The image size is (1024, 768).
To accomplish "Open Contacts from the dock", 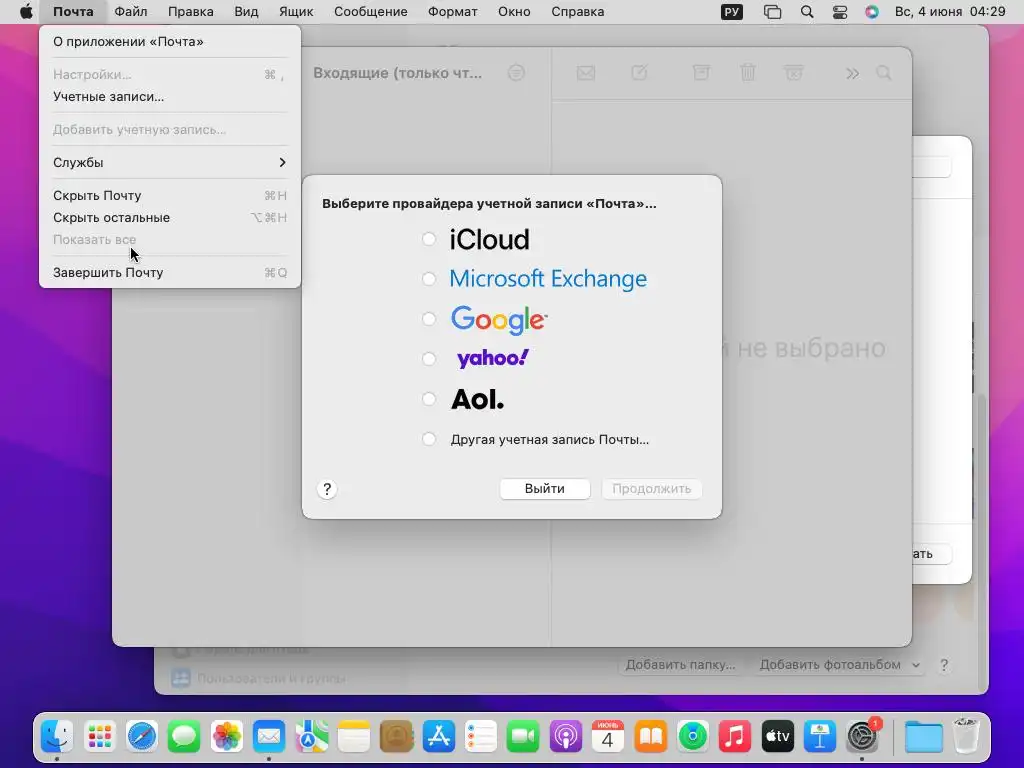I will (x=396, y=737).
